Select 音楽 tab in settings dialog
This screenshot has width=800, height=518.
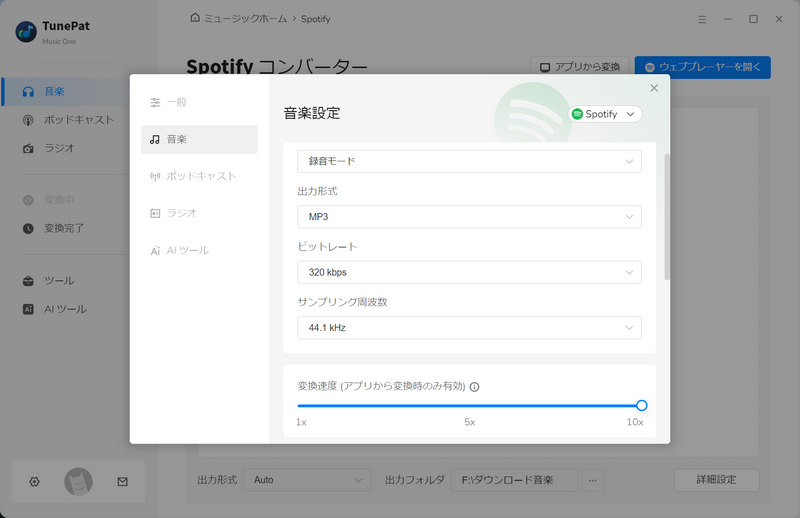pyautogui.click(x=199, y=139)
